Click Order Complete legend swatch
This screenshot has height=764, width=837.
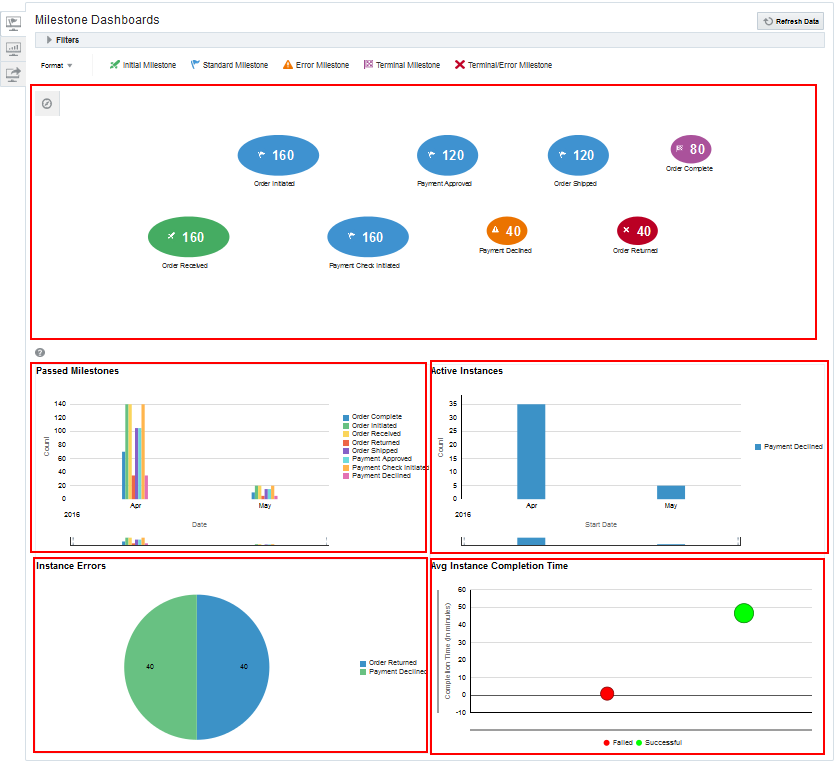(x=346, y=418)
